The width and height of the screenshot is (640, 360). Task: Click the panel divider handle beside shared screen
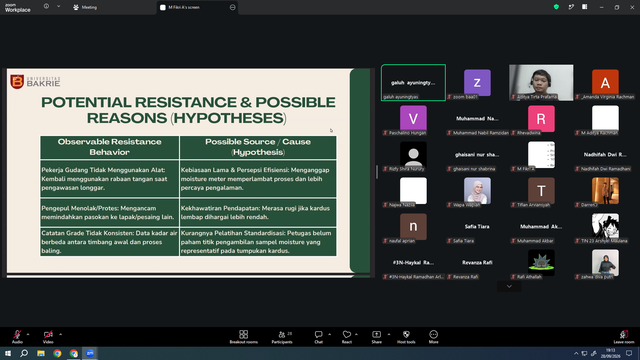pyautogui.click(x=376, y=172)
